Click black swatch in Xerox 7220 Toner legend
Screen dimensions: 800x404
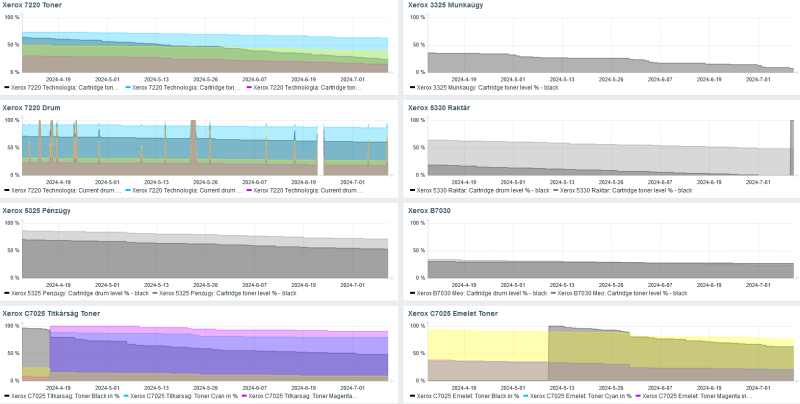pos(7,88)
